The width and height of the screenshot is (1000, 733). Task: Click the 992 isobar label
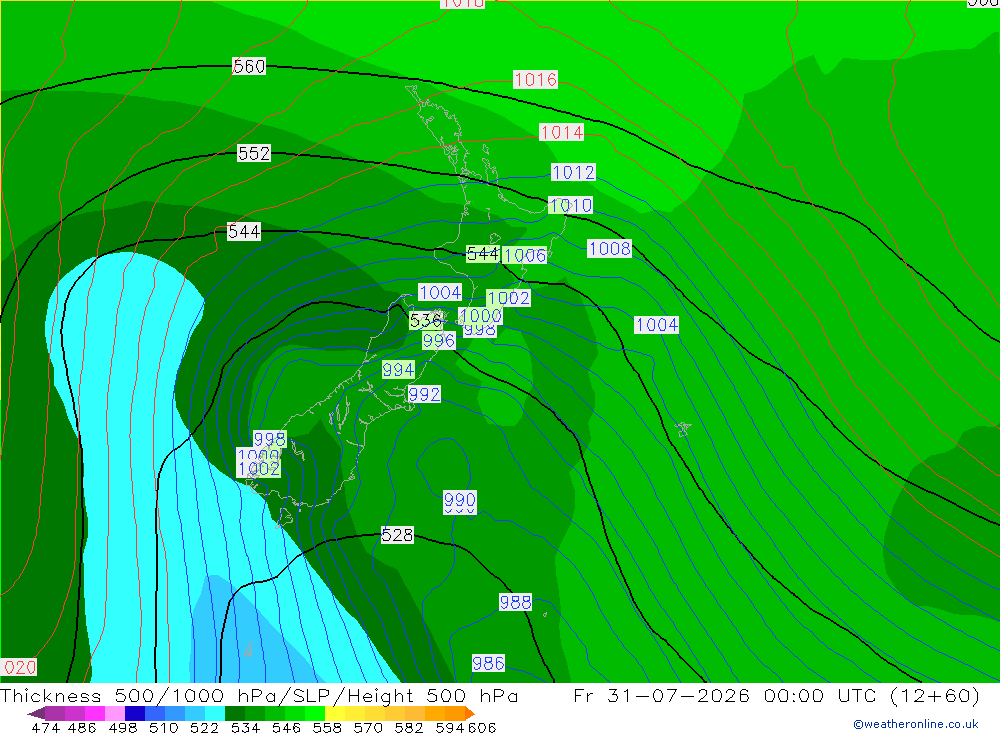(x=423, y=394)
